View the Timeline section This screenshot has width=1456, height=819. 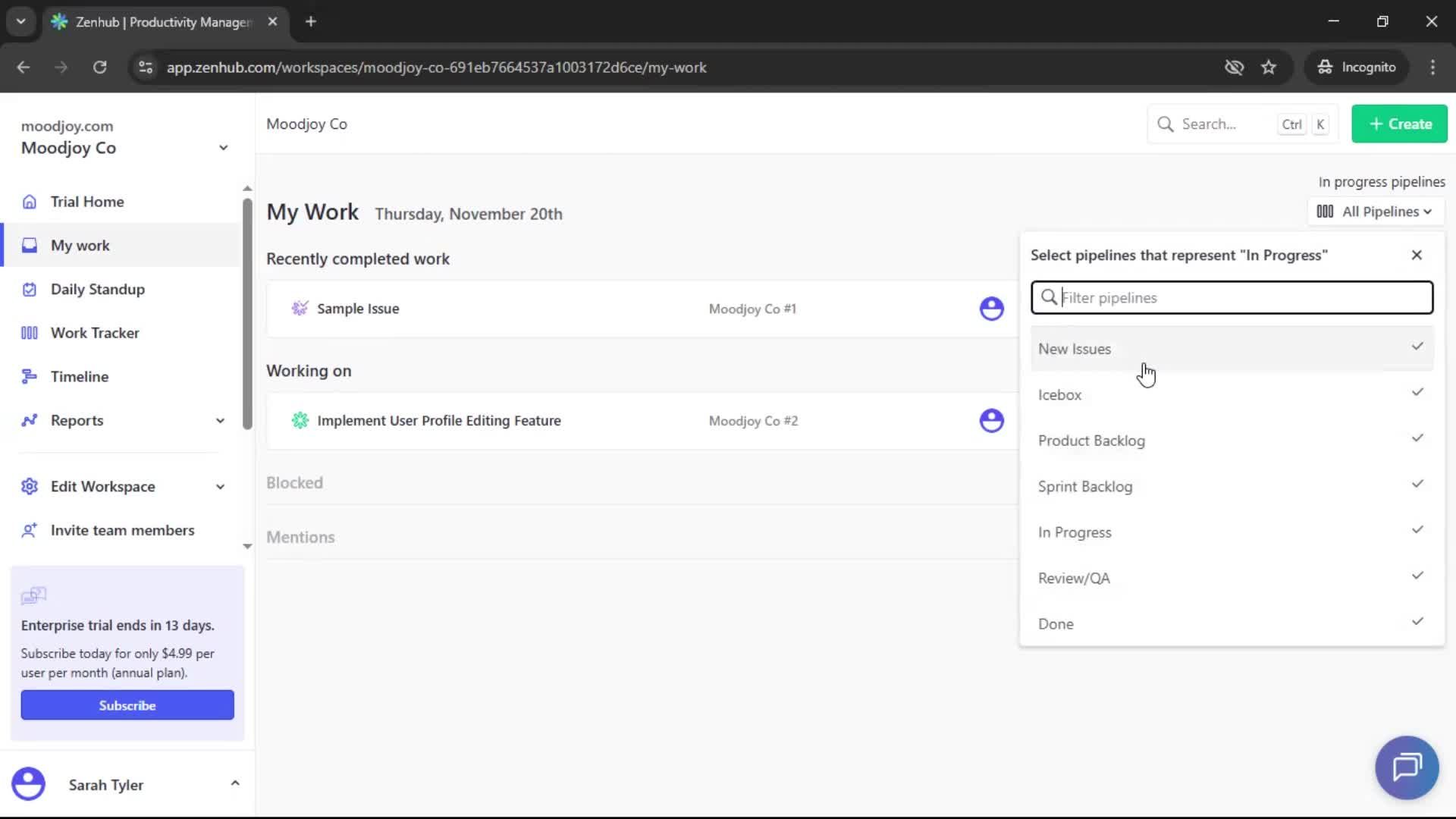tap(79, 376)
